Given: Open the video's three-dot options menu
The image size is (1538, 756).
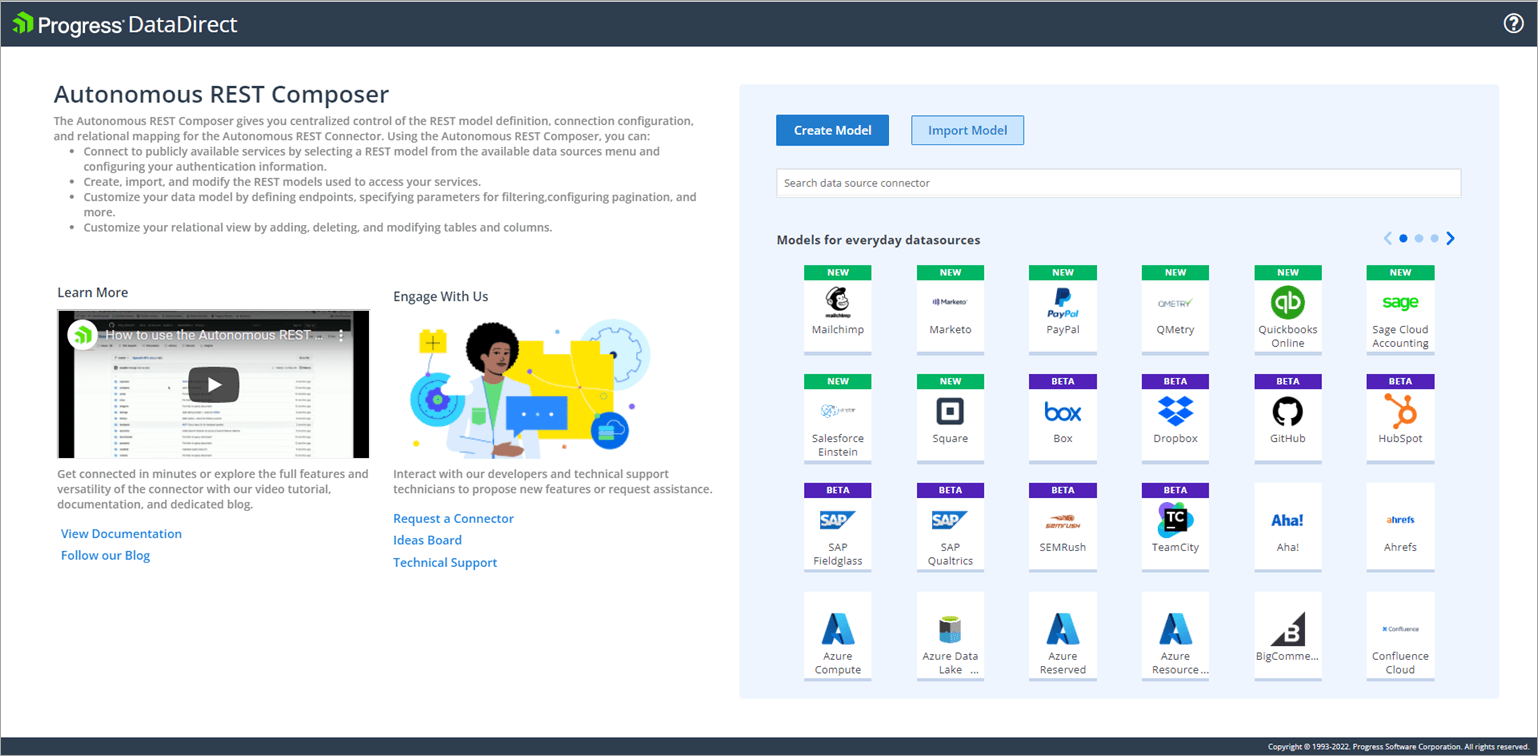Looking at the screenshot, I should (x=340, y=336).
